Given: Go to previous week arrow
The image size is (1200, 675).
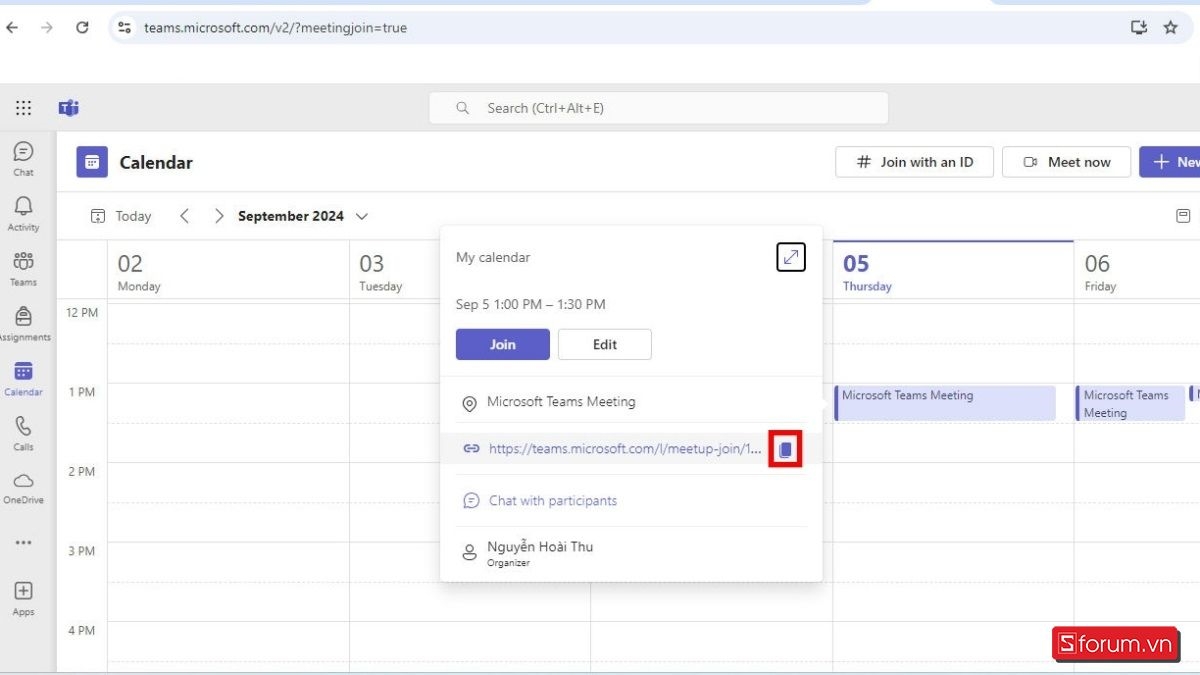Looking at the screenshot, I should pos(184,216).
